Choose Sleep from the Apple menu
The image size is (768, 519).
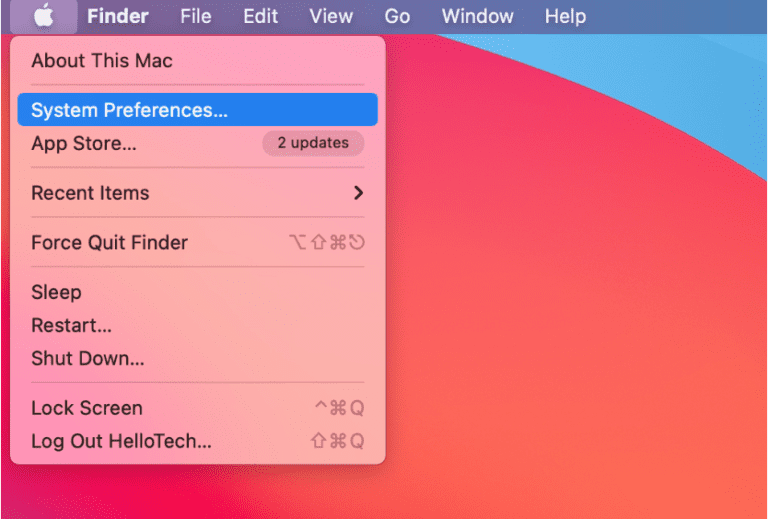[197, 292]
